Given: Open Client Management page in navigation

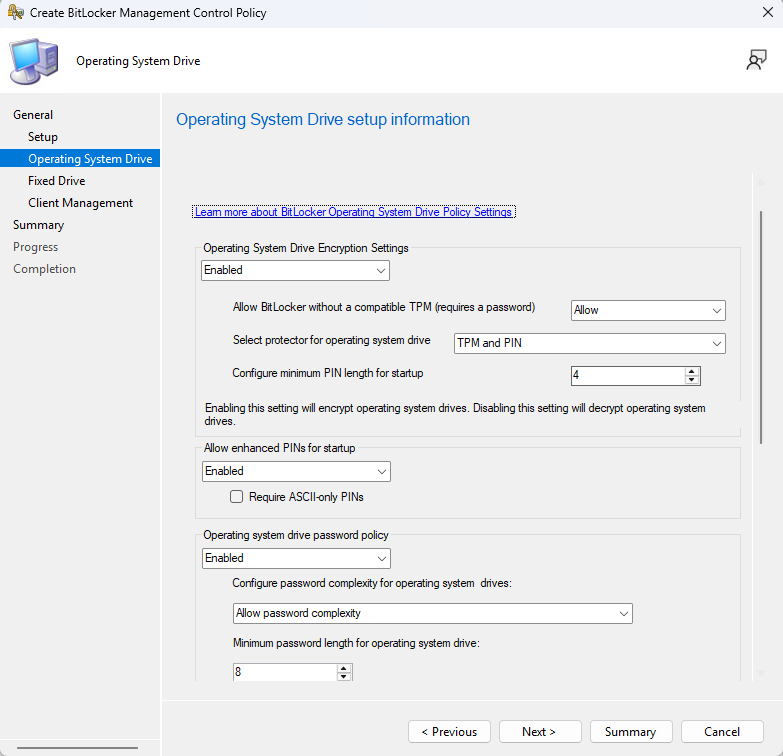Looking at the screenshot, I should pos(80,203).
